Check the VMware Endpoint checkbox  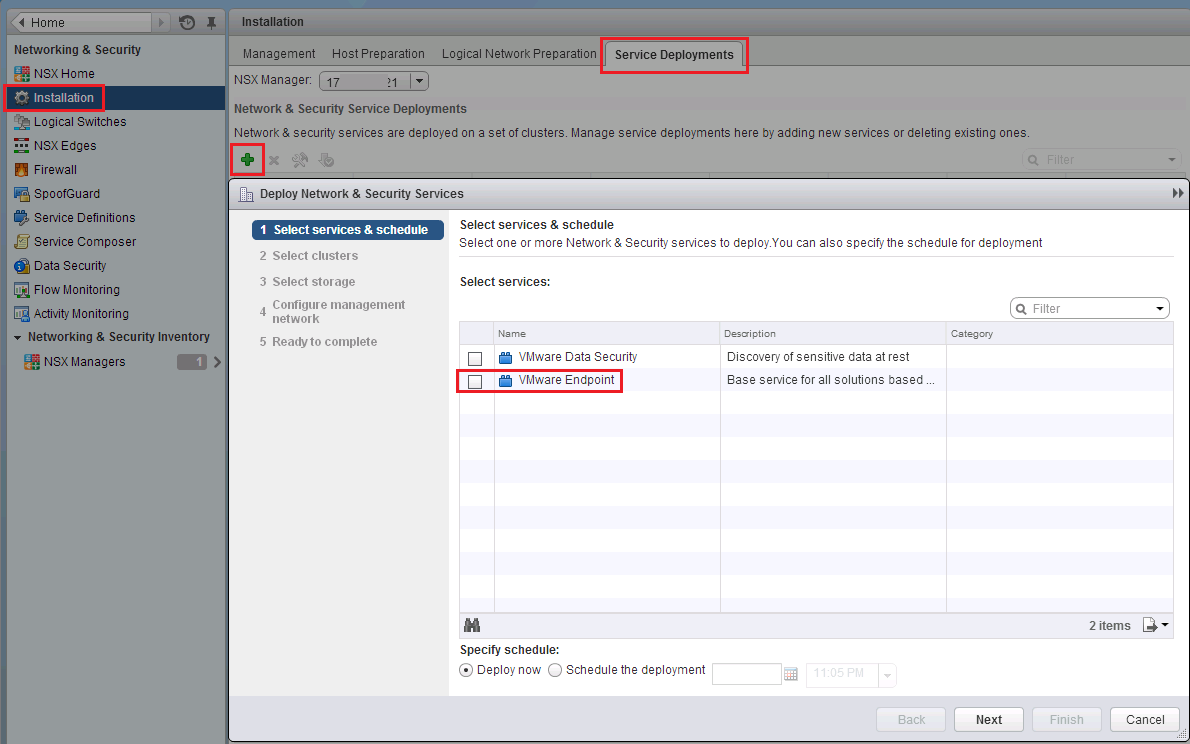[x=475, y=381]
